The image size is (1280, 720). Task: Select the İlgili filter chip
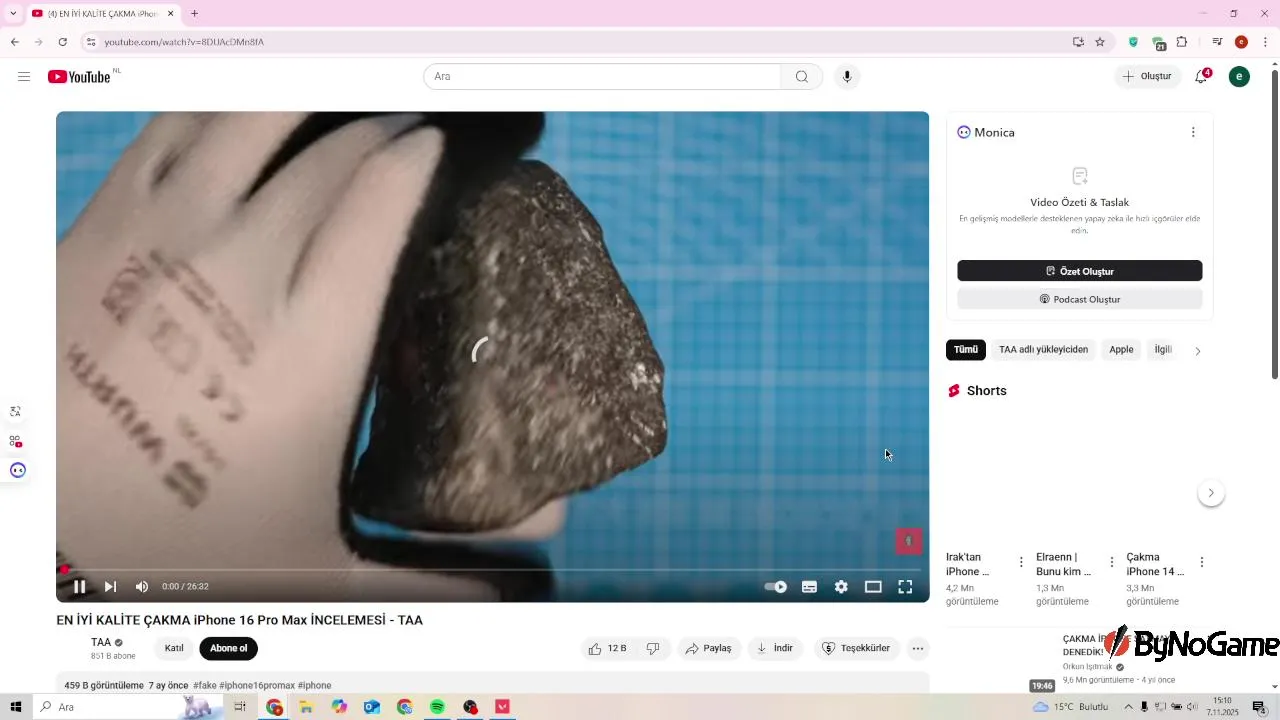(x=1163, y=350)
